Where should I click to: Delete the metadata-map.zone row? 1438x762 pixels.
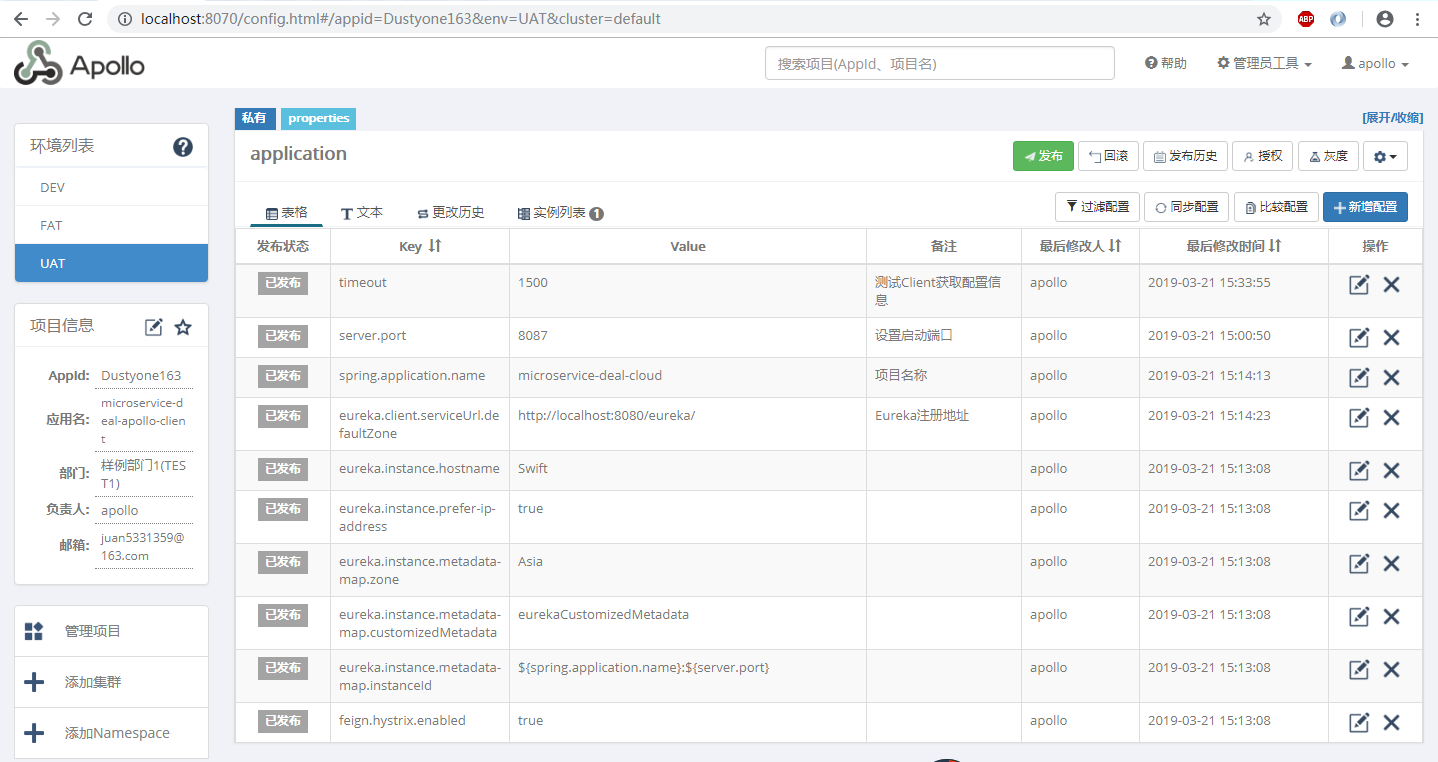point(1391,564)
